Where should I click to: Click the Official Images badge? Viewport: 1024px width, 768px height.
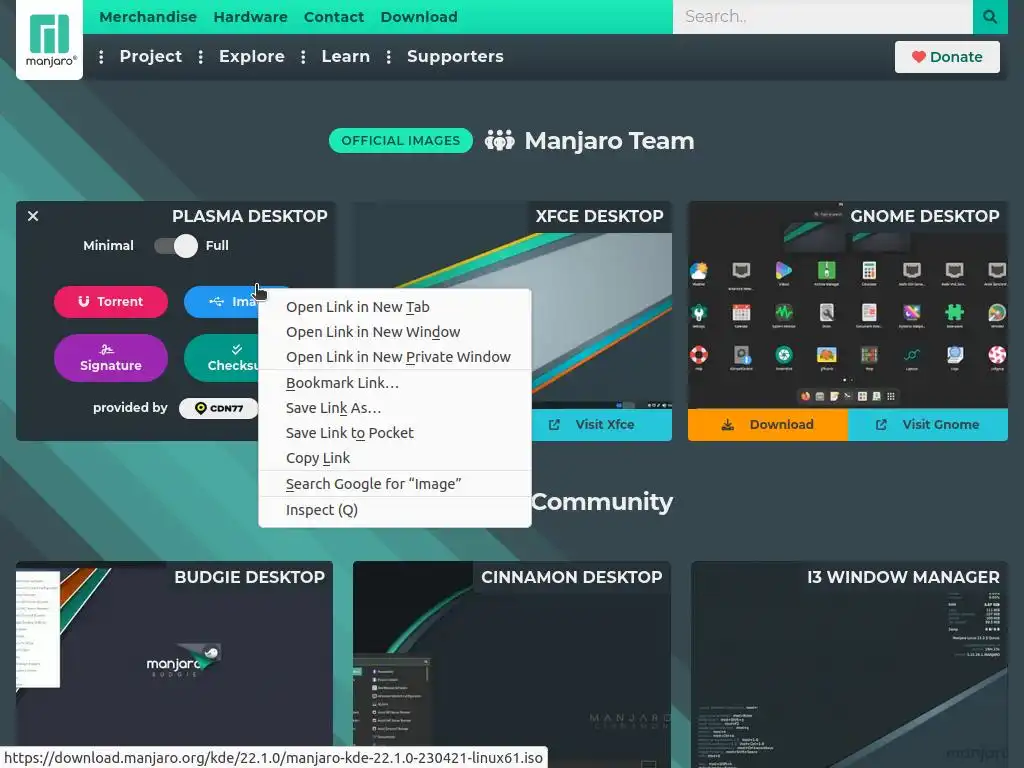tap(401, 140)
